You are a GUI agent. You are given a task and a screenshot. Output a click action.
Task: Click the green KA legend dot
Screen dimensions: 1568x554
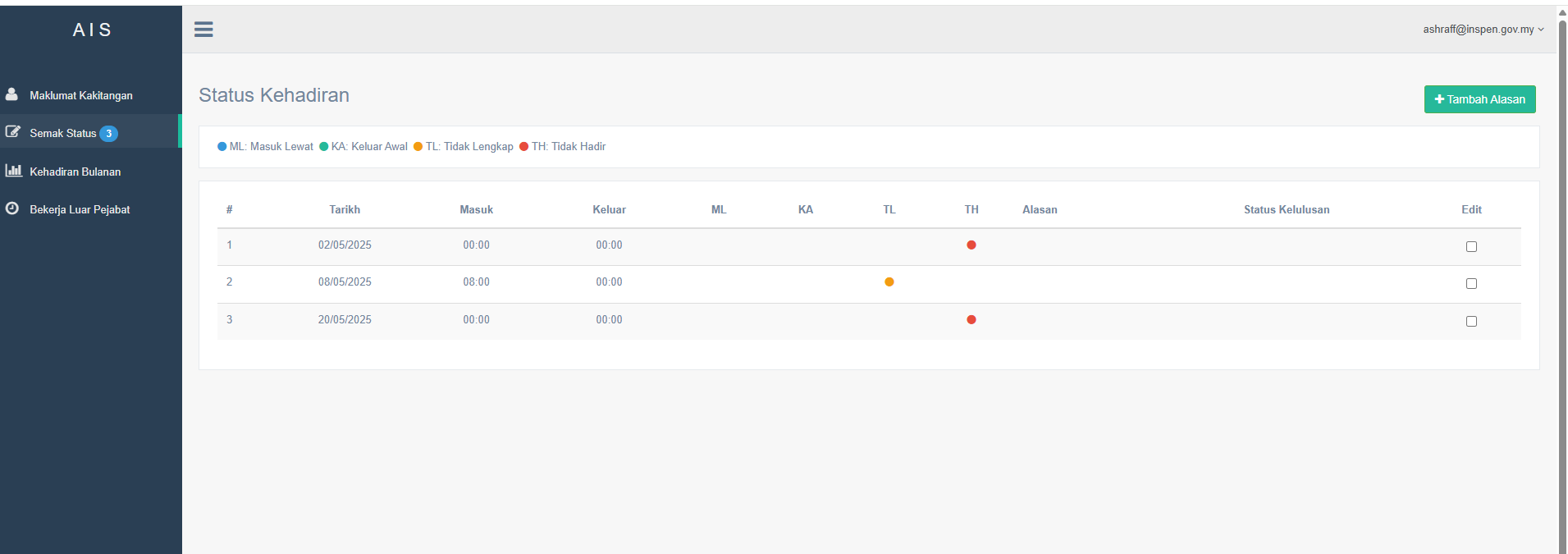click(324, 147)
